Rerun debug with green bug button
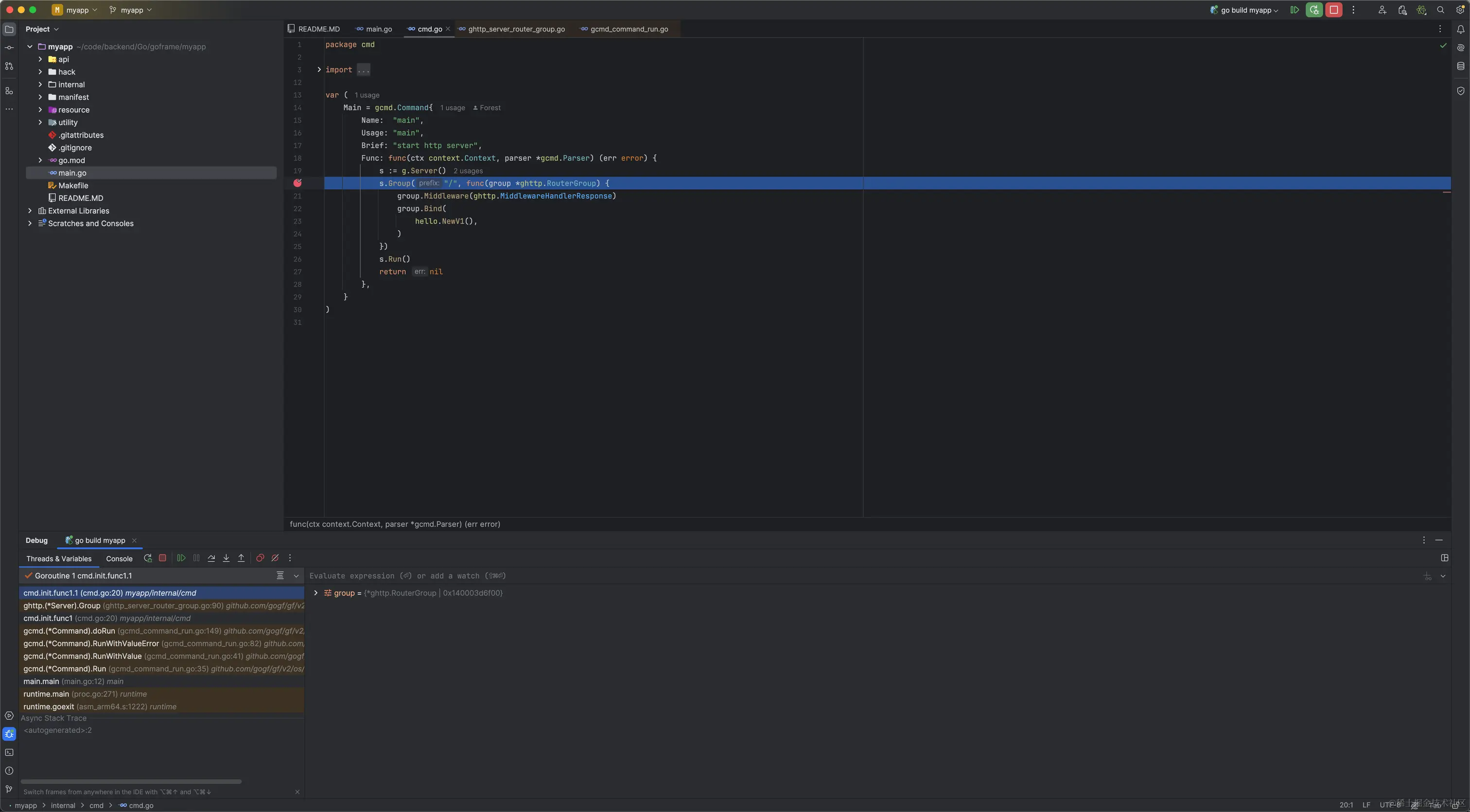1470x812 pixels. 1313,10
